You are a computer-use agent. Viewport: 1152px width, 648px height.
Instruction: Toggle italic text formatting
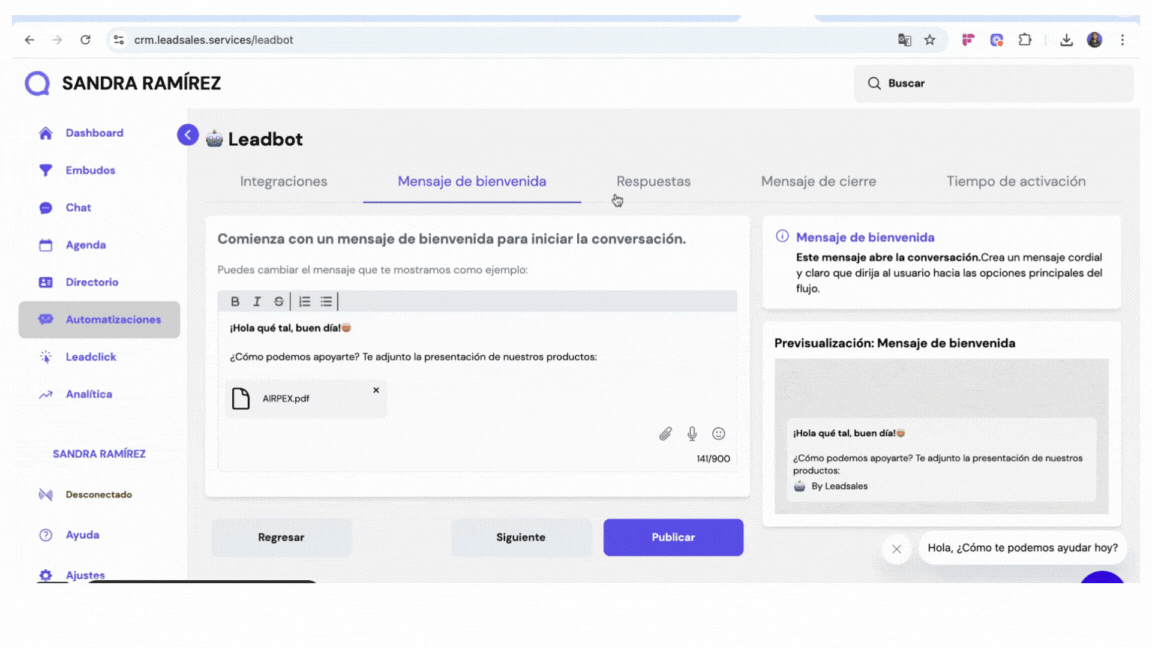point(257,301)
